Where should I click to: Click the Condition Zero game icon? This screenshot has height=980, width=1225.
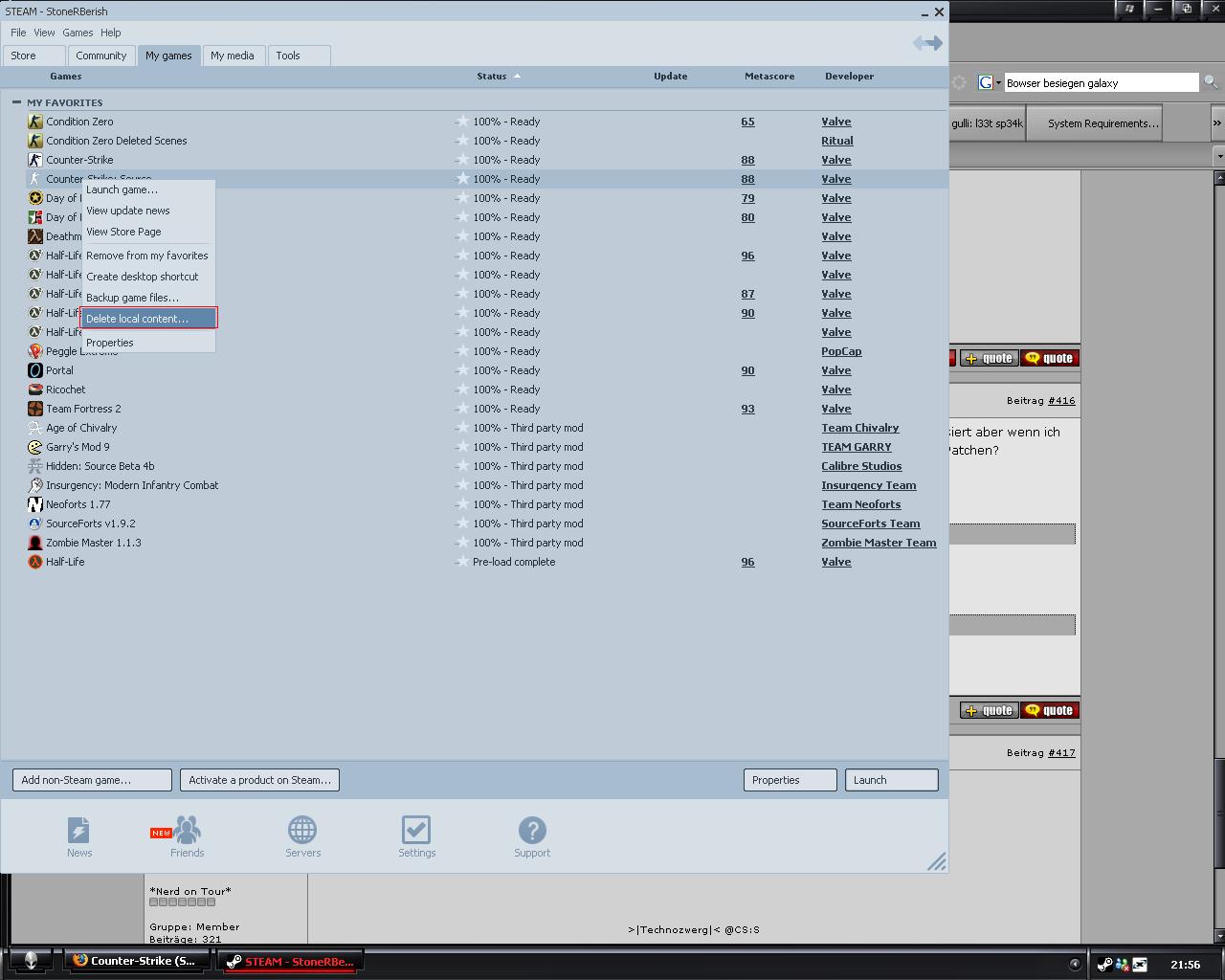[x=35, y=122]
